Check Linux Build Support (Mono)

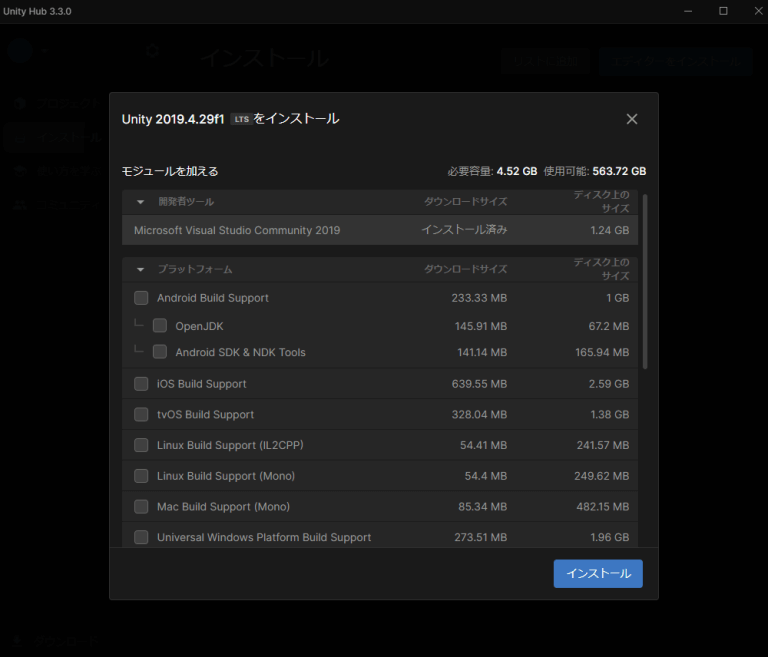[x=141, y=476]
